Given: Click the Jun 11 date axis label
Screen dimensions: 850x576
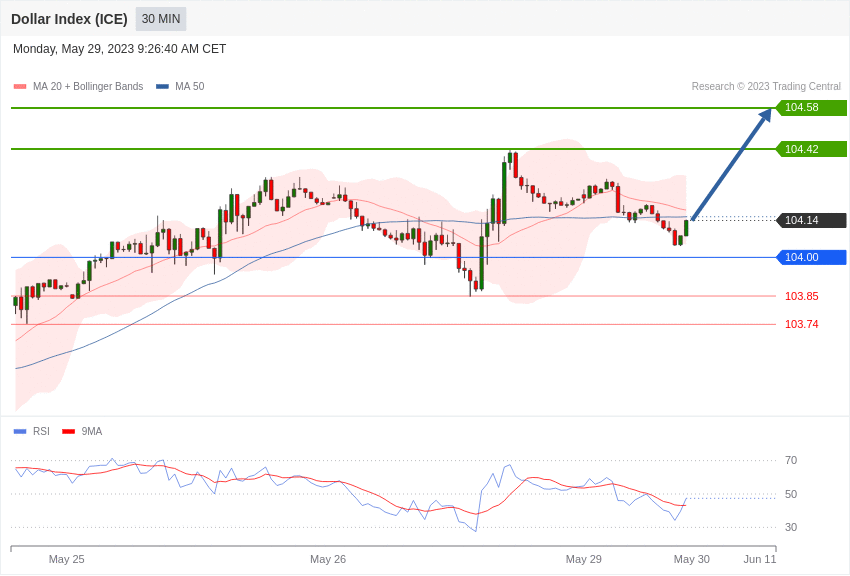Looking at the screenshot, I should tap(760, 559).
